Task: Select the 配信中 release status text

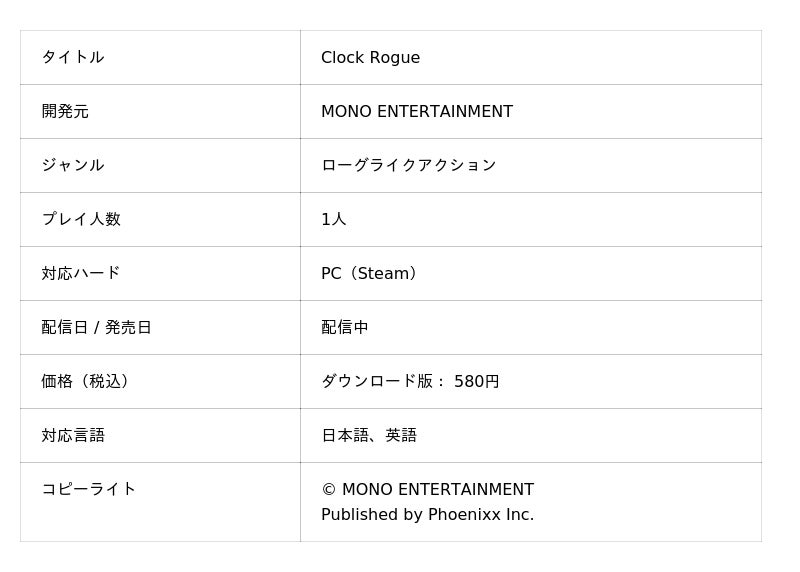Action: [x=345, y=327]
